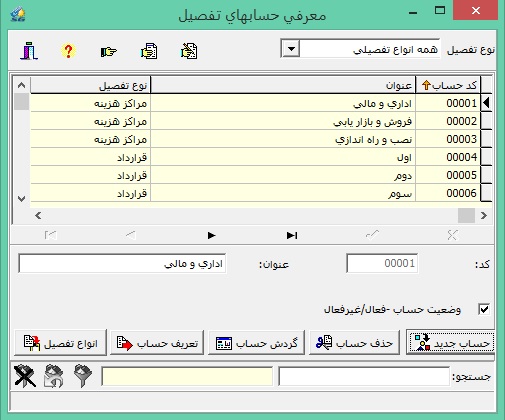Click the filter funnel icon
505x420 pixels.
tap(83, 376)
